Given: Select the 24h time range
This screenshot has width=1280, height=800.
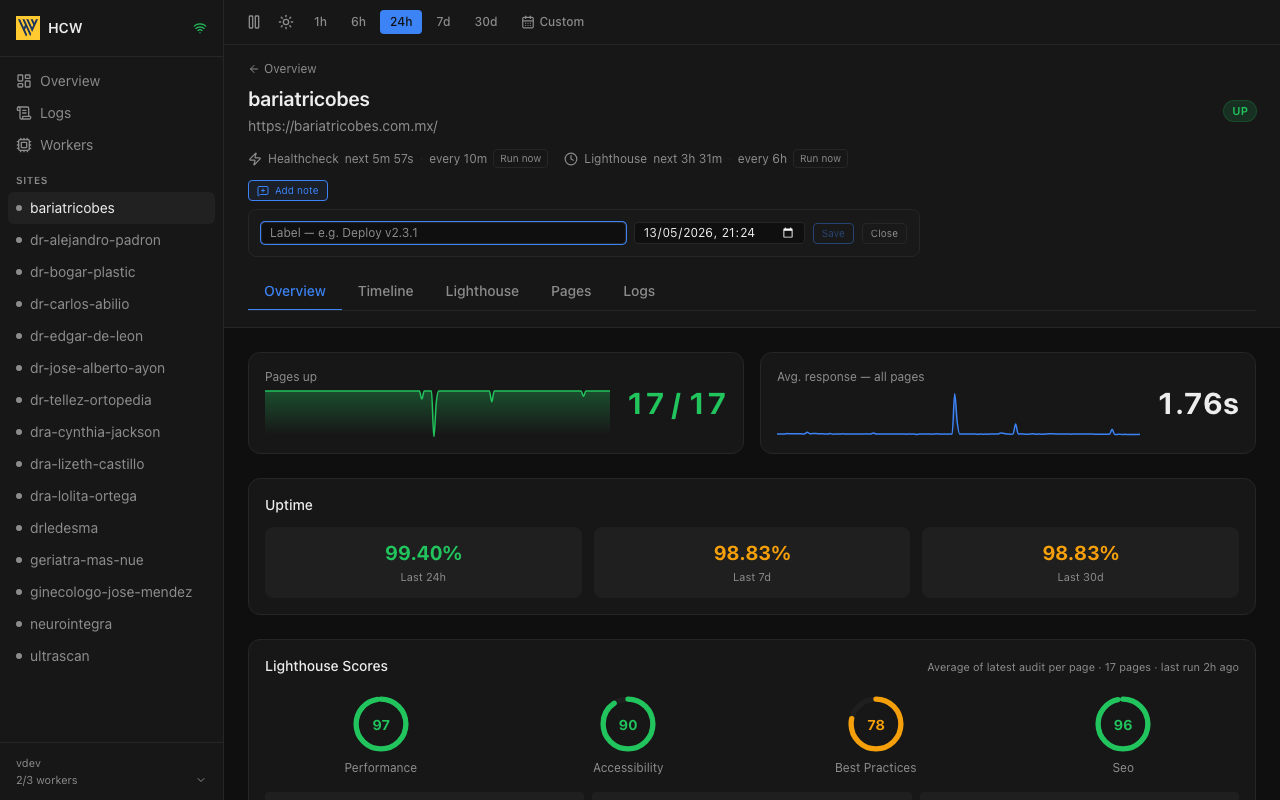Looking at the screenshot, I should coord(401,22).
